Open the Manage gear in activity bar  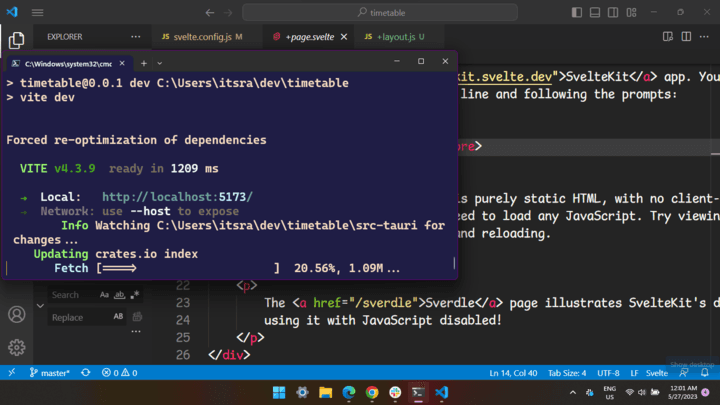pyautogui.click(x=16, y=348)
